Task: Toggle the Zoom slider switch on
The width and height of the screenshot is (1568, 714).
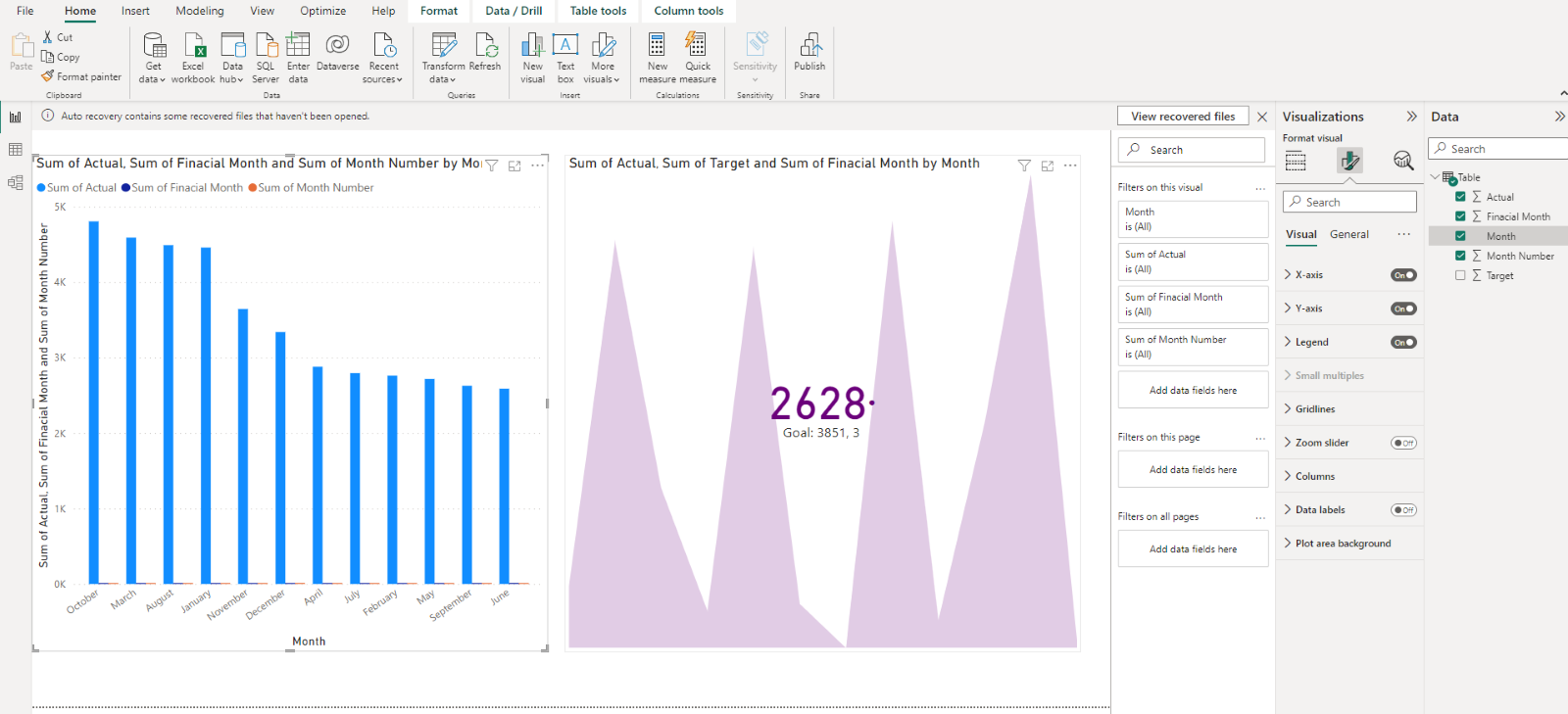Action: pos(1403,443)
